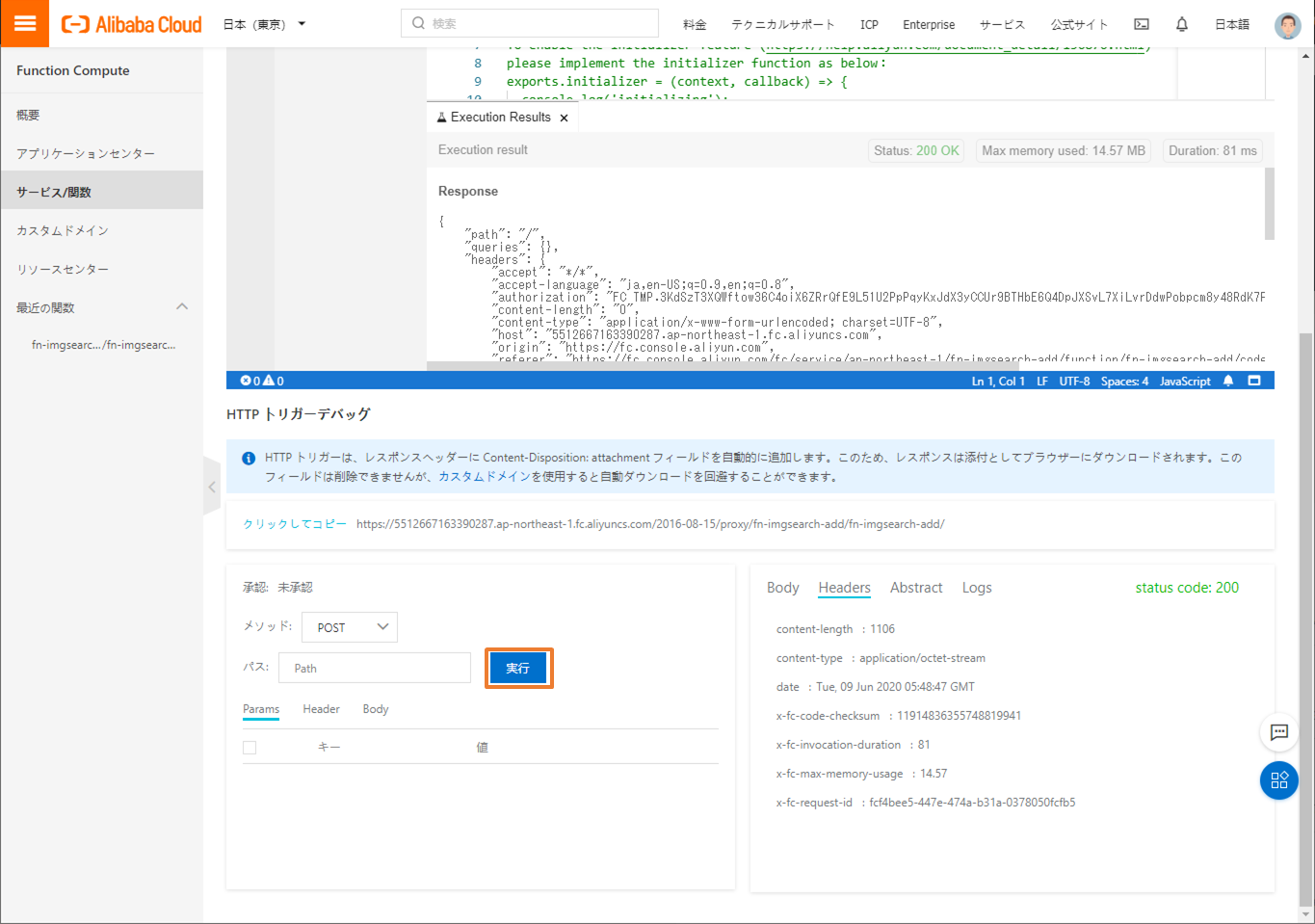Focus the 検索 search box
The height and width of the screenshot is (924, 1315).
pyautogui.click(x=530, y=23)
